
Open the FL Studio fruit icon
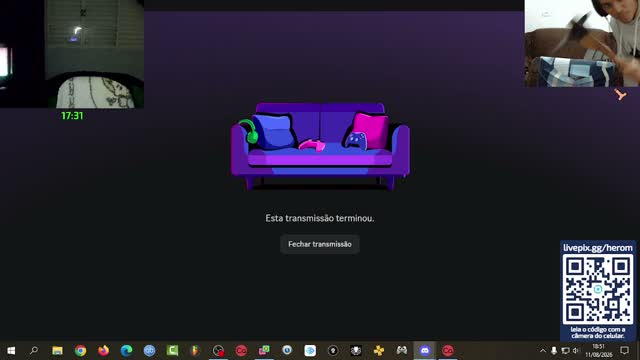(x=195, y=351)
